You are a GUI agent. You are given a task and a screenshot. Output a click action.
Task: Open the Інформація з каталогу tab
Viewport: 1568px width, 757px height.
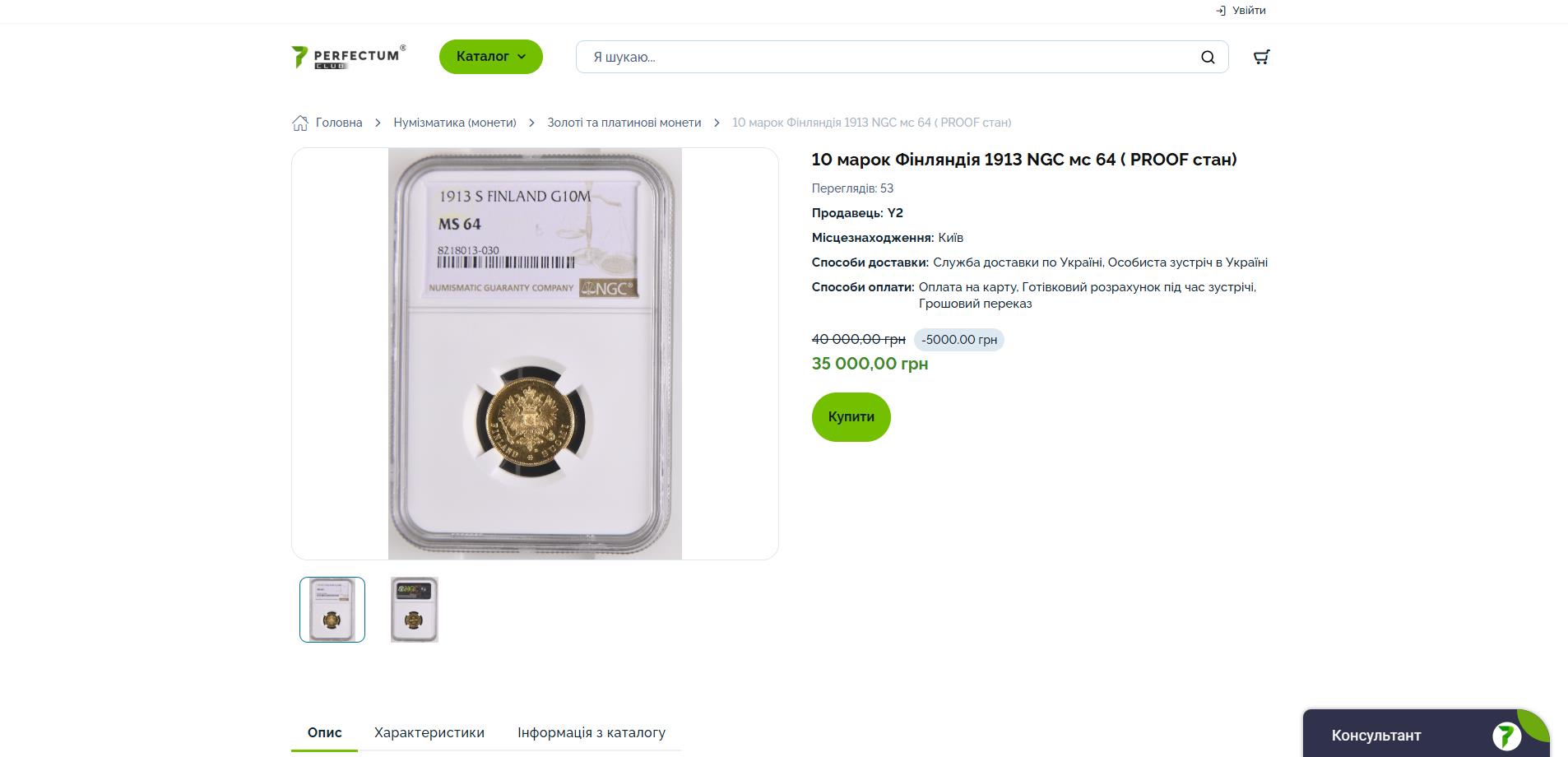click(x=591, y=732)
